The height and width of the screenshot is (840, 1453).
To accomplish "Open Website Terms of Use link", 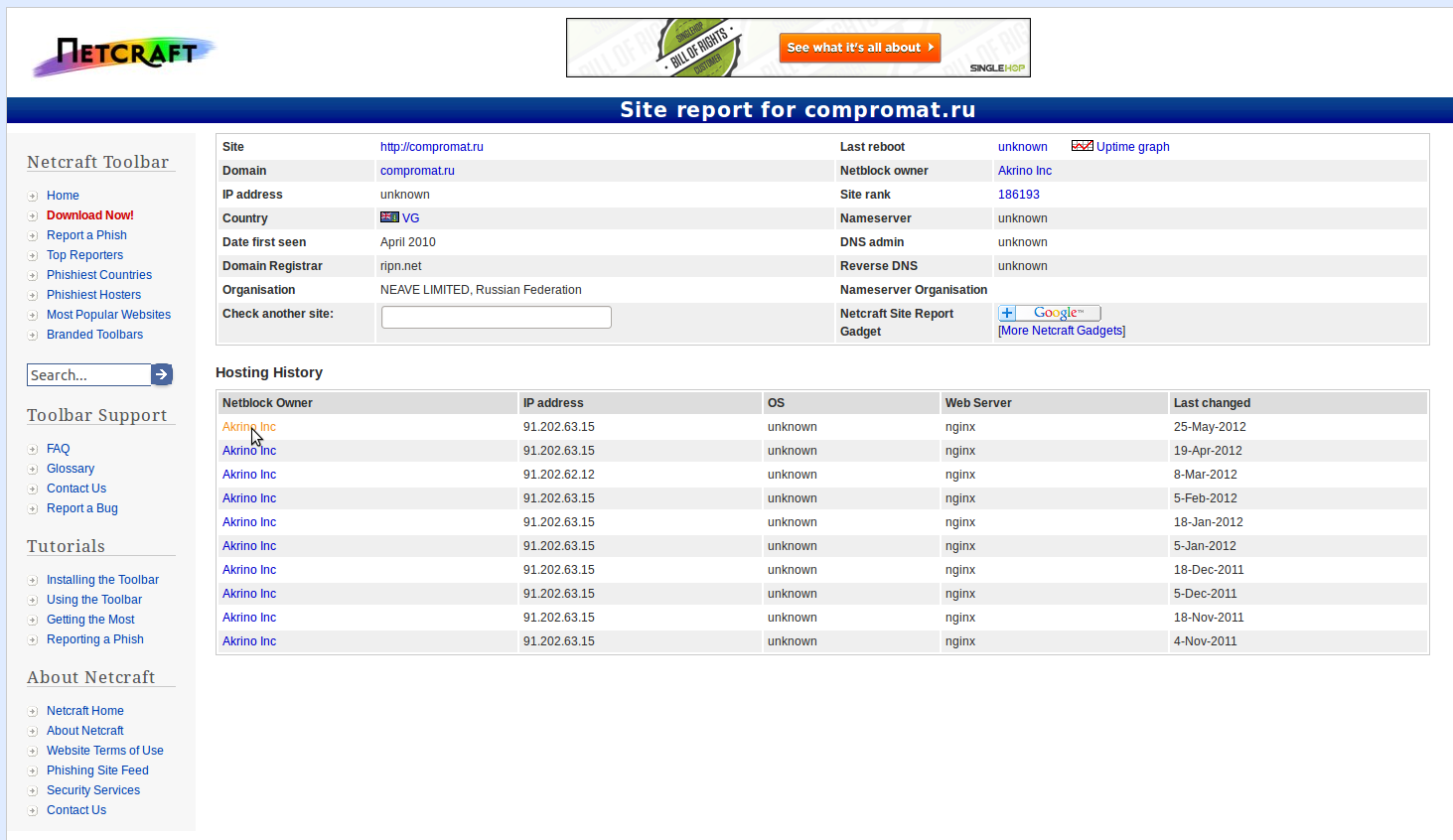I will pos(105,751).
